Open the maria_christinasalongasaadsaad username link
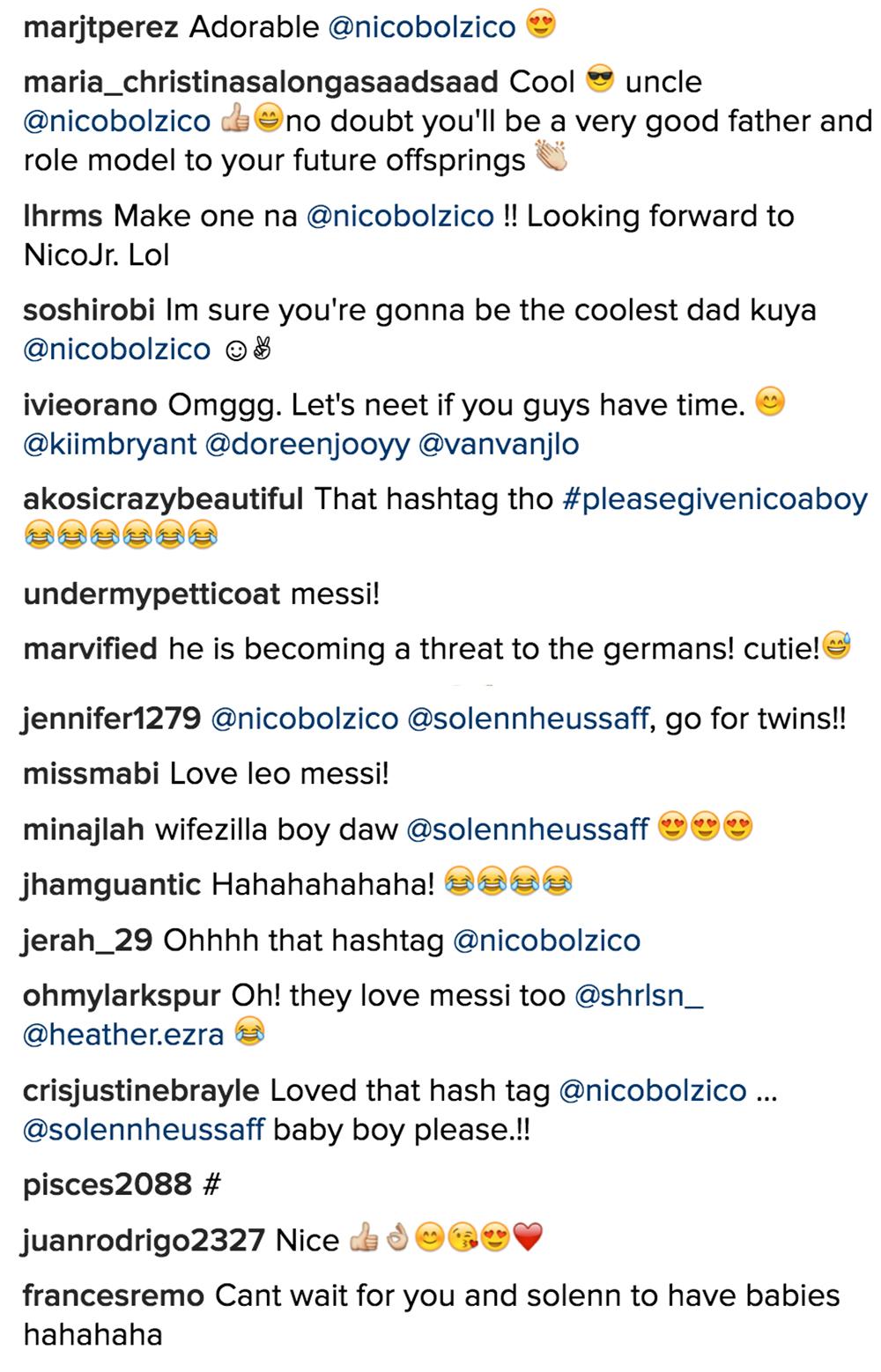The width and height of the screenshot is (881, 1372). pos(260,82)
